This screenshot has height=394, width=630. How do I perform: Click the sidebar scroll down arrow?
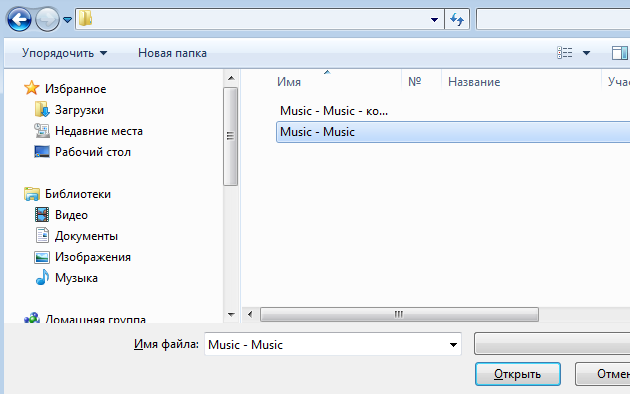coord(231,314)
